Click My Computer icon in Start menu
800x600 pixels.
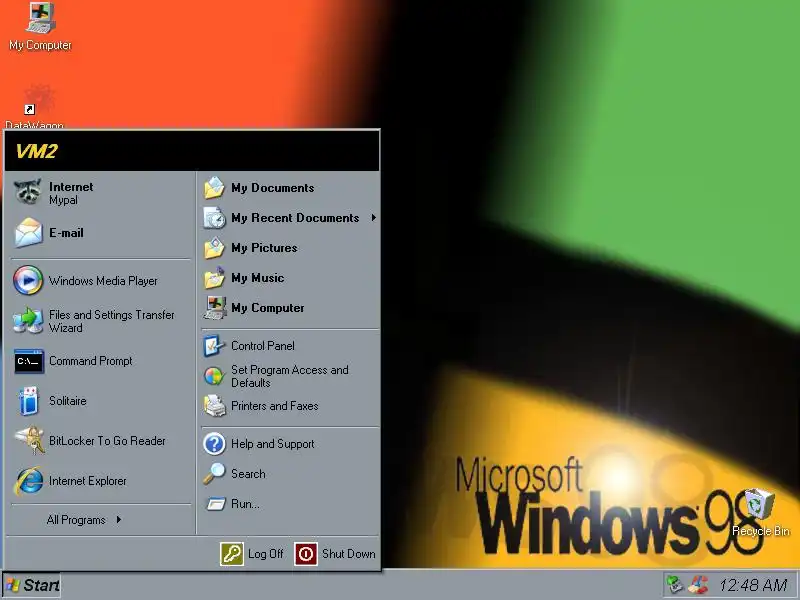click(x=214, y=308)
